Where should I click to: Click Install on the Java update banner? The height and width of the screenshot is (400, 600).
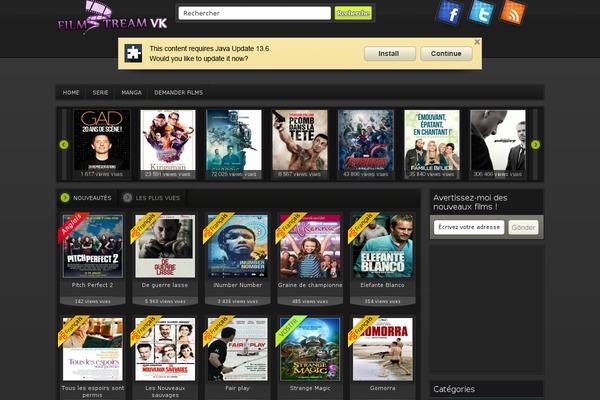point(389,54)
